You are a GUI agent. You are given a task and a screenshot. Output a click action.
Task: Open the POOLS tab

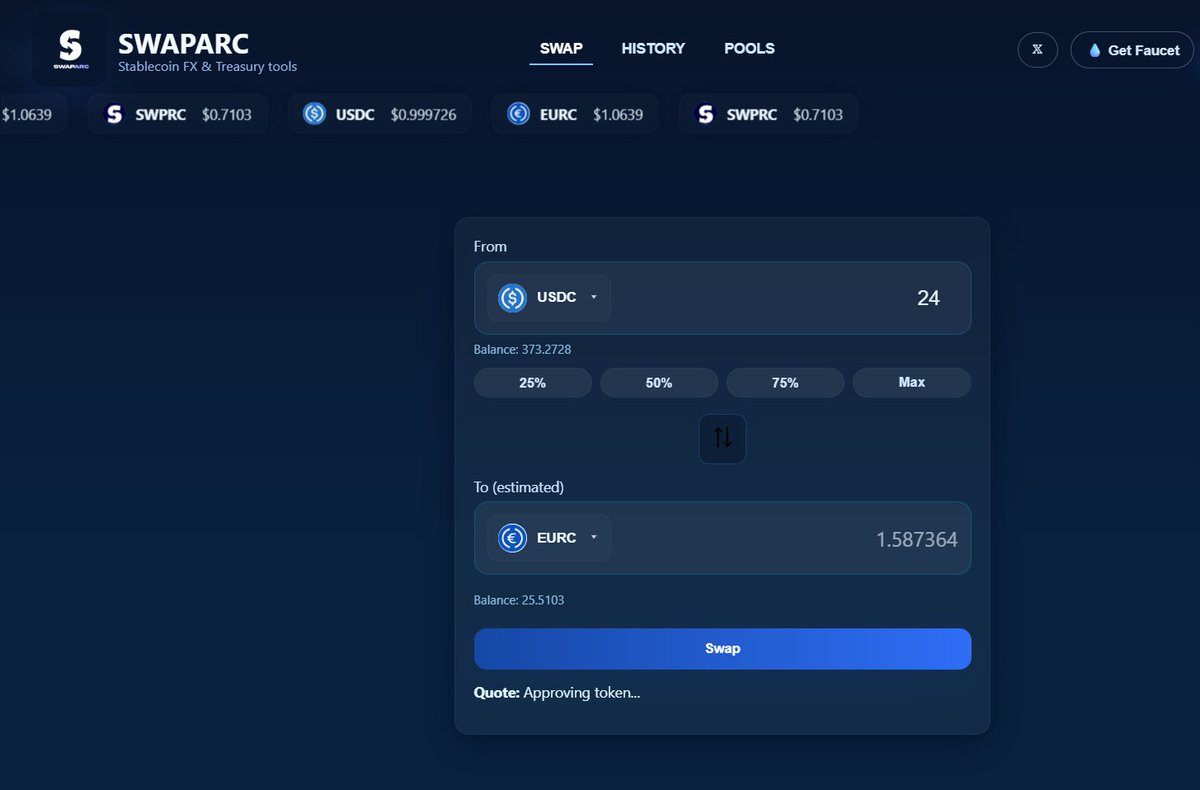749,48
